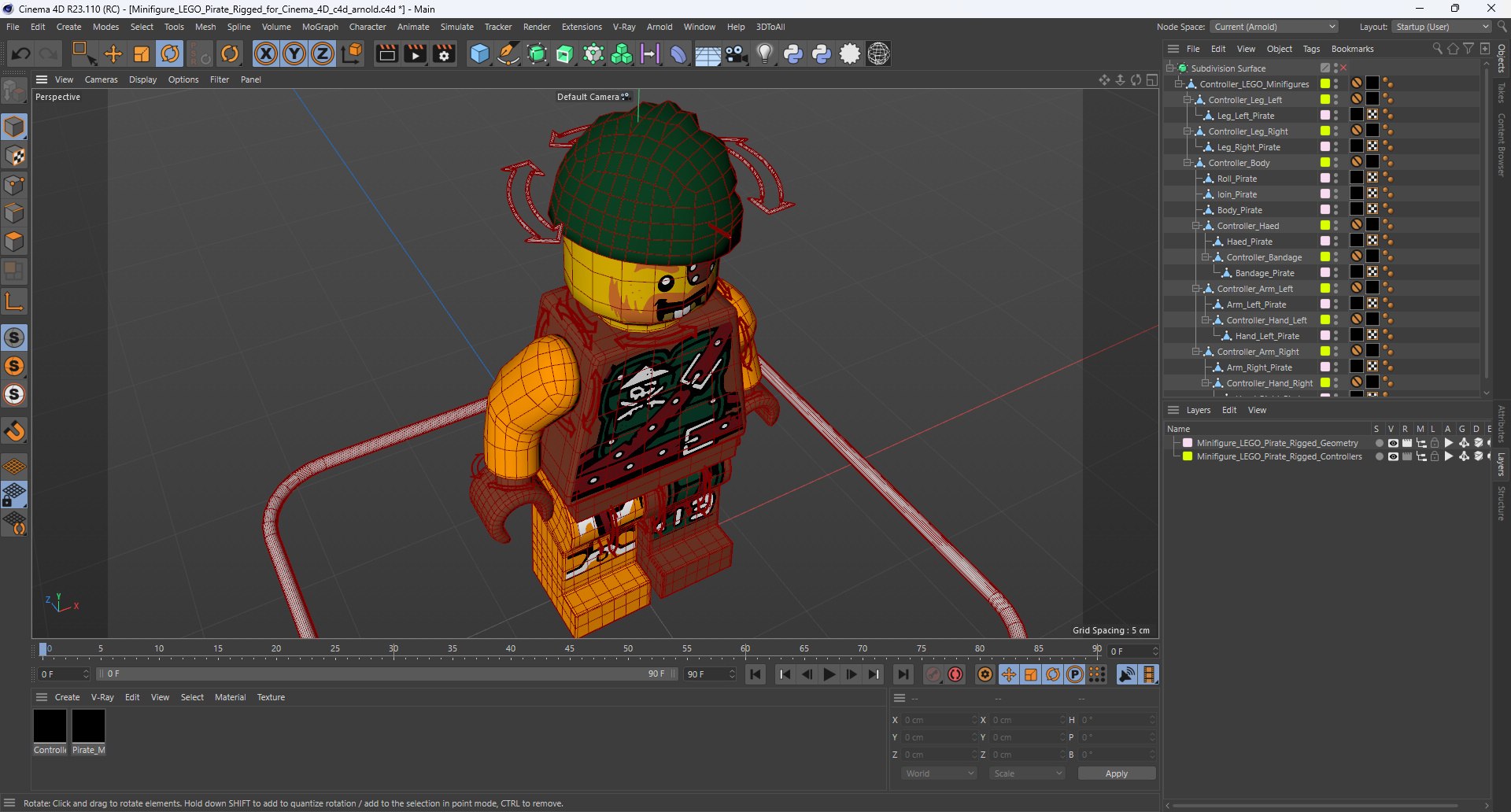The image size is (1511, 812).
Task: Toggle X axis lock
Action: click(266, 54)
